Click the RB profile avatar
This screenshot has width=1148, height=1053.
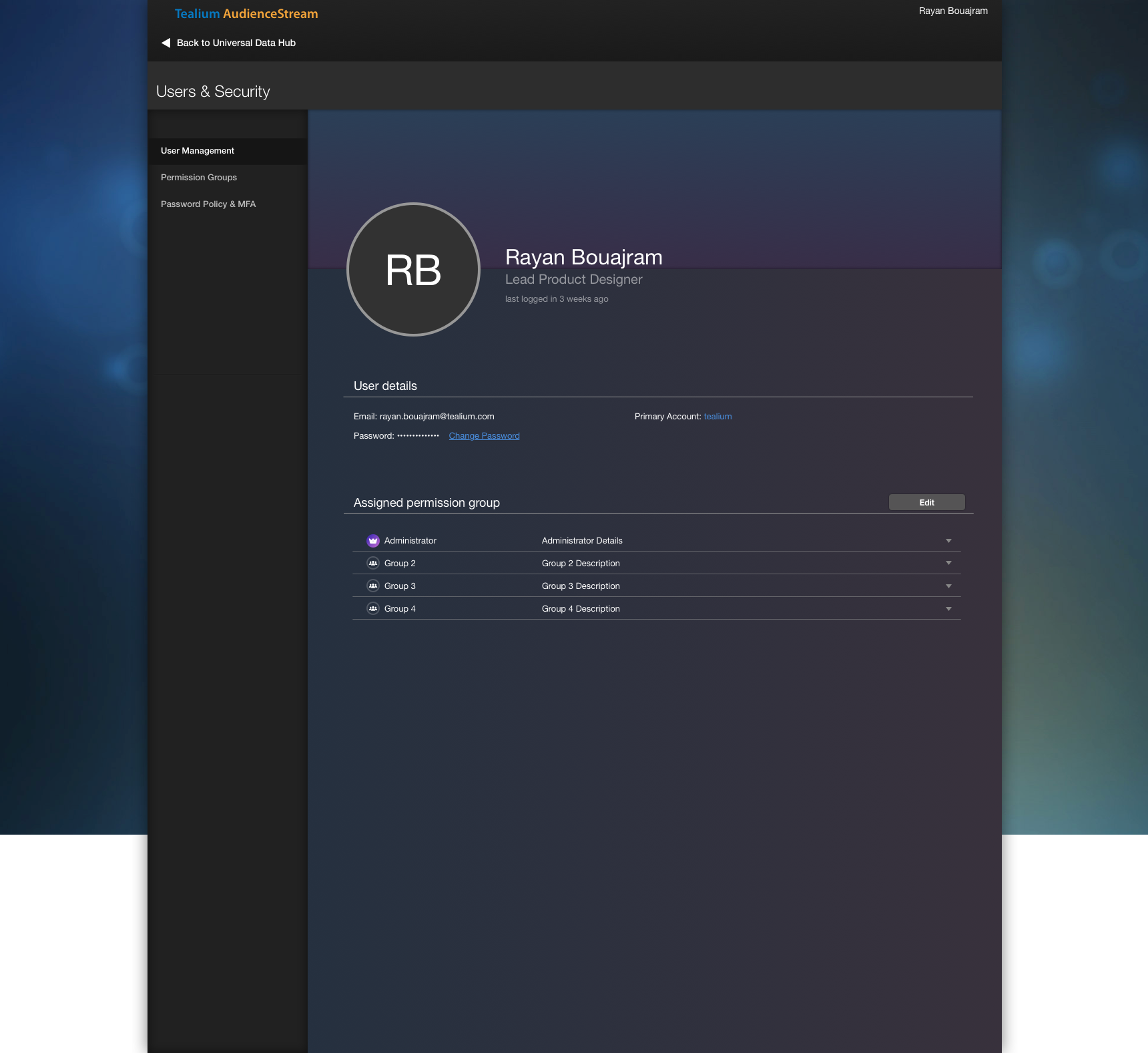[x=413, y=268]
